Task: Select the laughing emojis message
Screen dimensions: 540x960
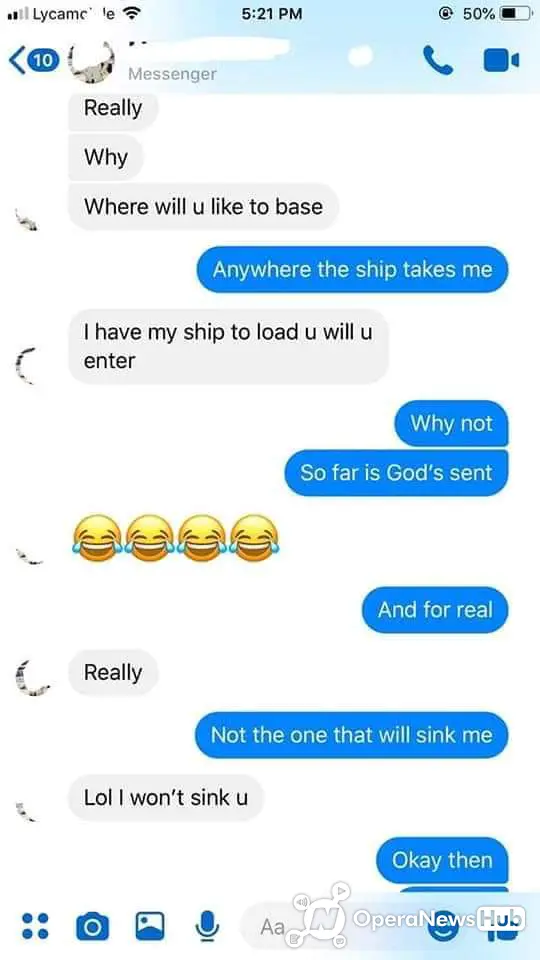Action: [176, 538]
